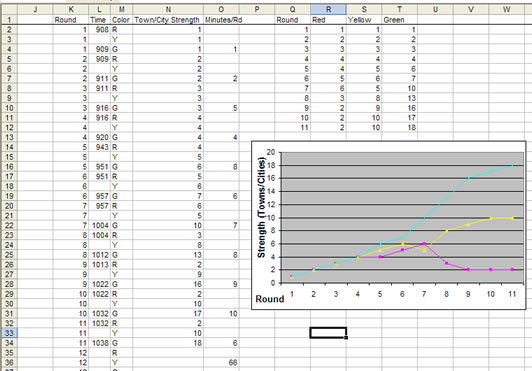
Task: Select the active outlined cell below the chart
Action: pos(328,333)
